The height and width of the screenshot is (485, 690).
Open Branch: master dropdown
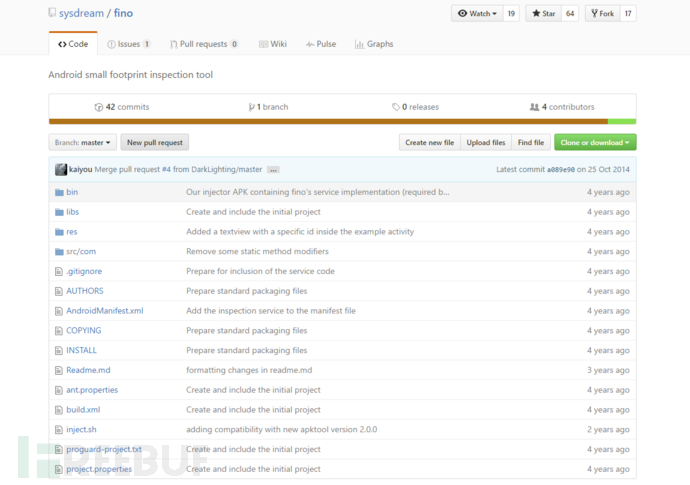pyautogui.click(x=83, y=143)
